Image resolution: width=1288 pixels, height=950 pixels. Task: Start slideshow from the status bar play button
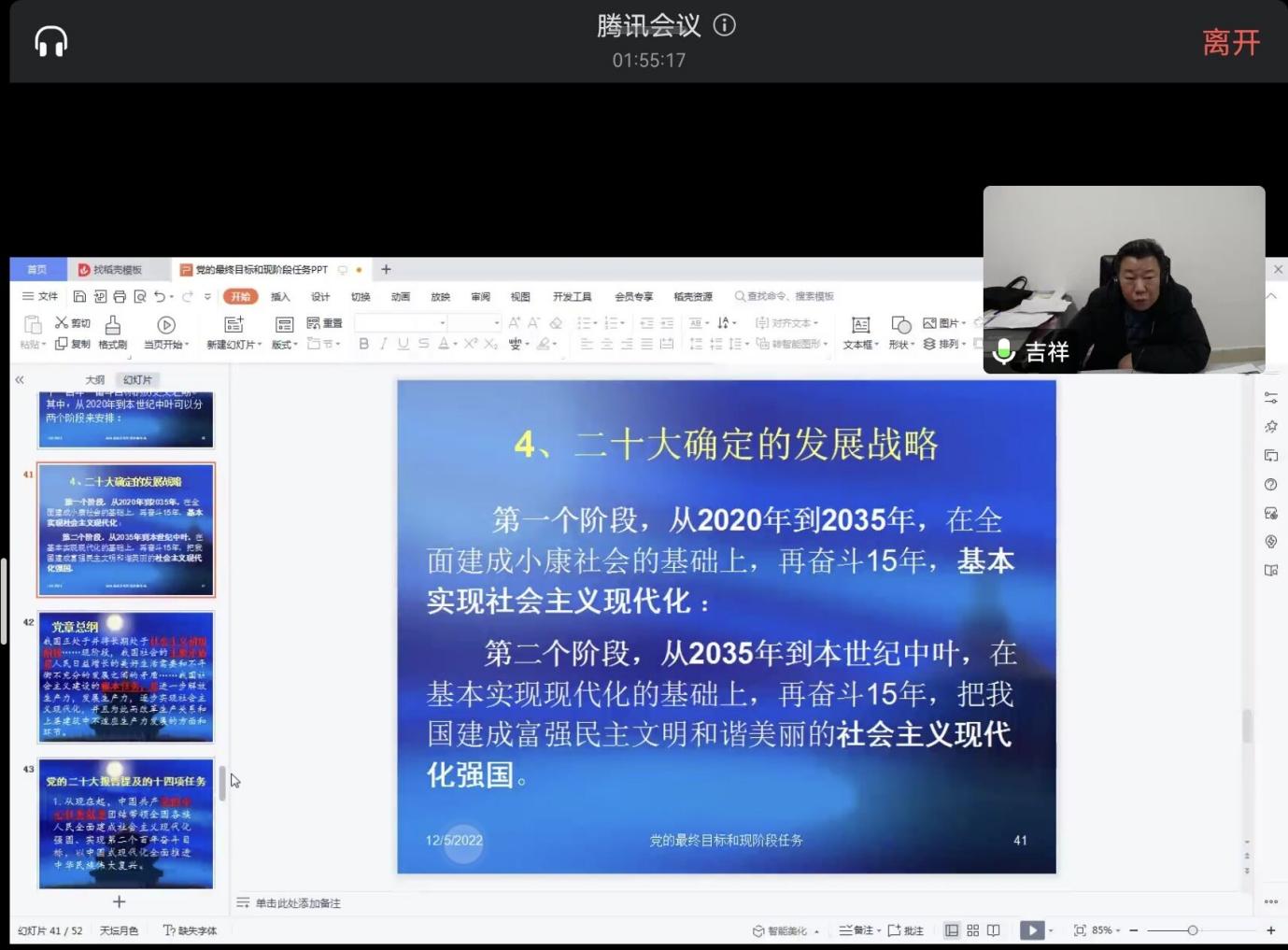click(1031, 930)
